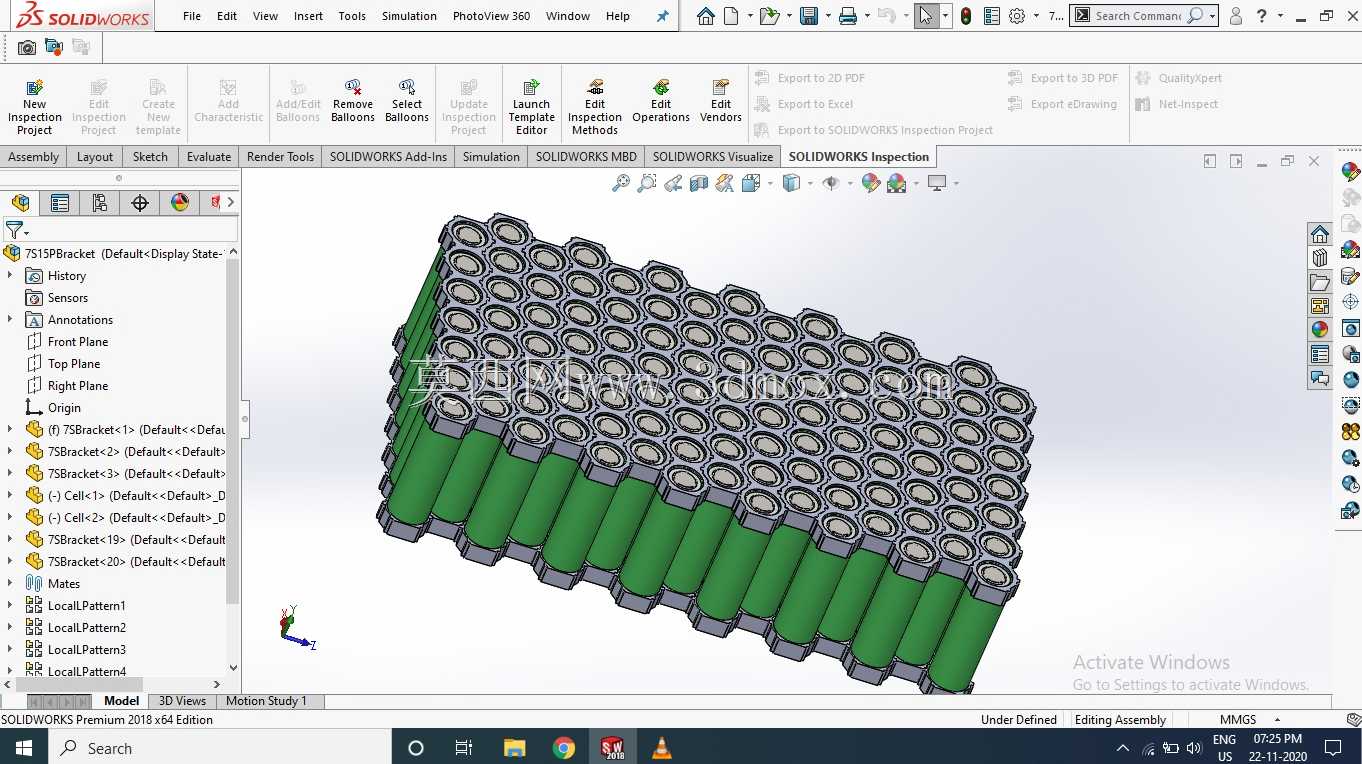Viewport: 1362px width, 764px height.
Task: Expand the LocalLPattern1 feature
Action: pyautogui.click(x=10, y=606)
